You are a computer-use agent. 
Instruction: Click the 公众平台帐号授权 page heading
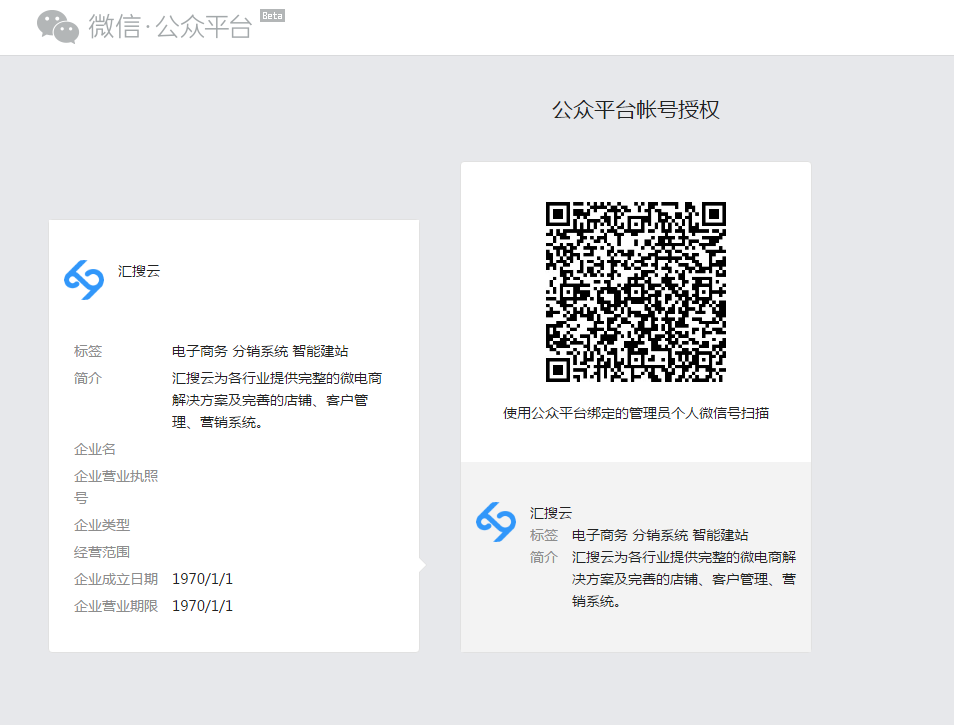[635, 110]
